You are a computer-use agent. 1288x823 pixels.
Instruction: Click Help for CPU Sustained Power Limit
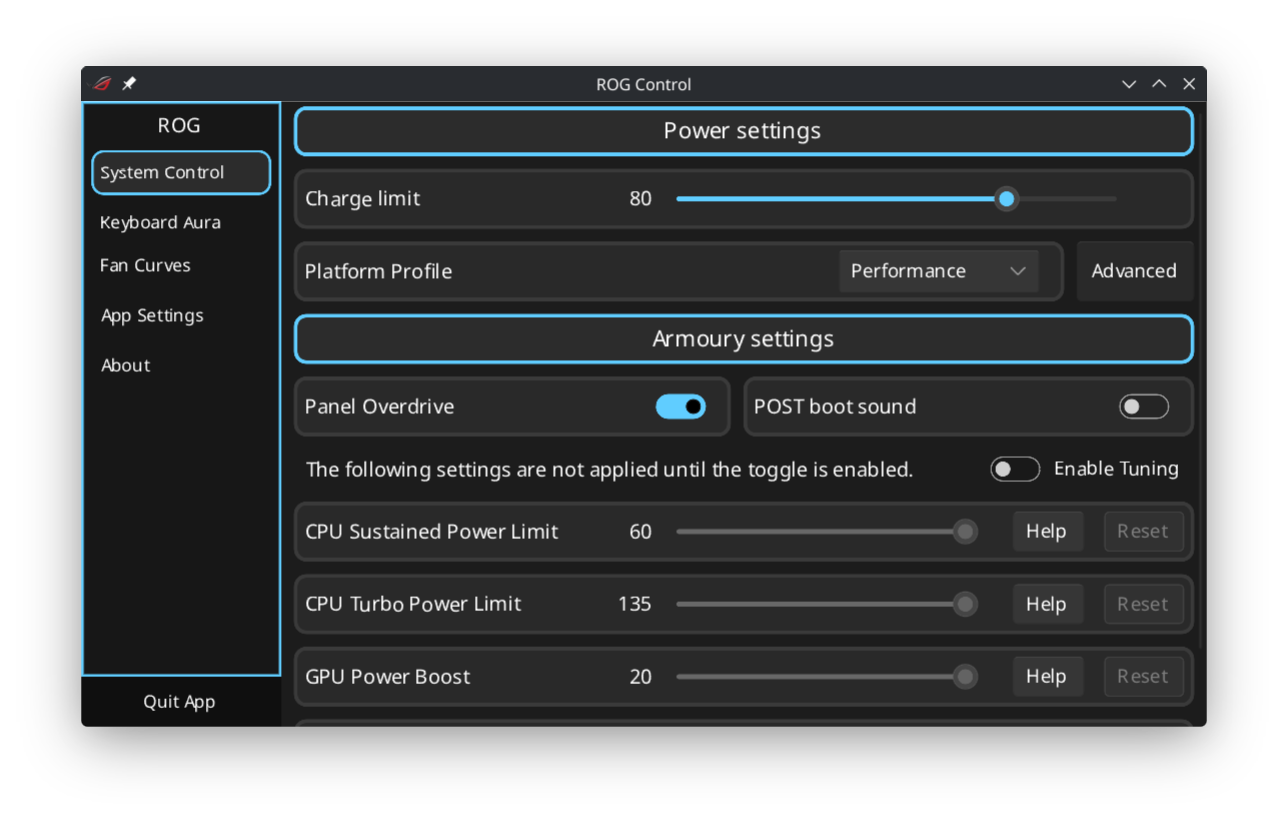click(1046, 531)
